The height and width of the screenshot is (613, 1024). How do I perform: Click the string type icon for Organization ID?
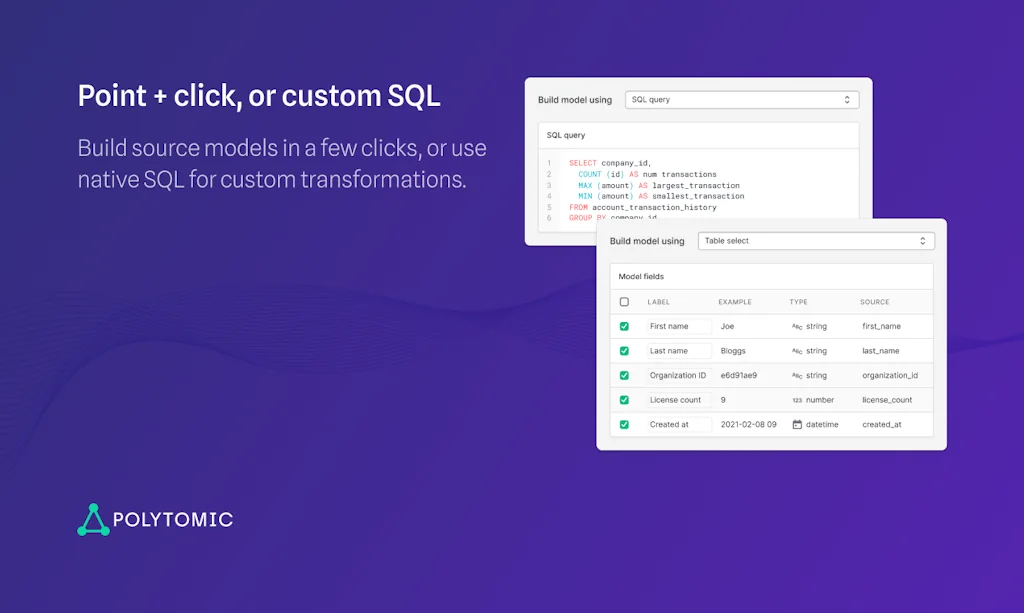797,376
